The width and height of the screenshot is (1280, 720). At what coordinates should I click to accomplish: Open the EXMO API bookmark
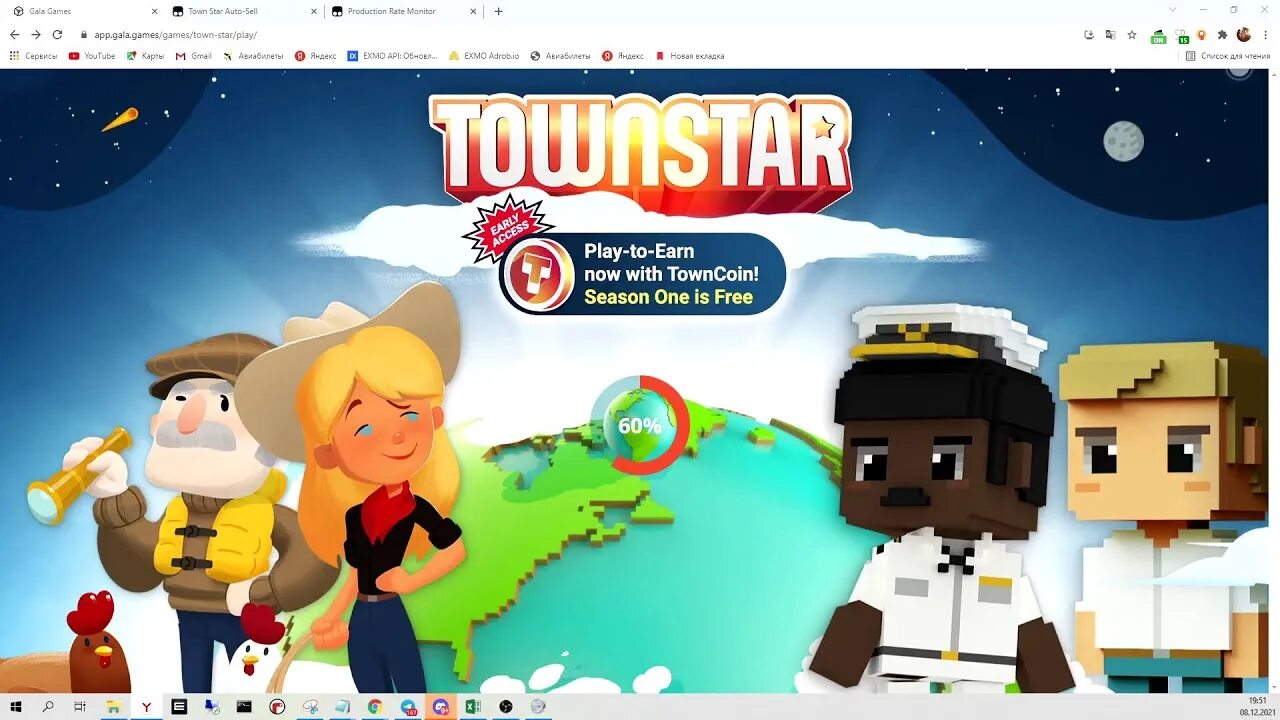coord(393,56)
